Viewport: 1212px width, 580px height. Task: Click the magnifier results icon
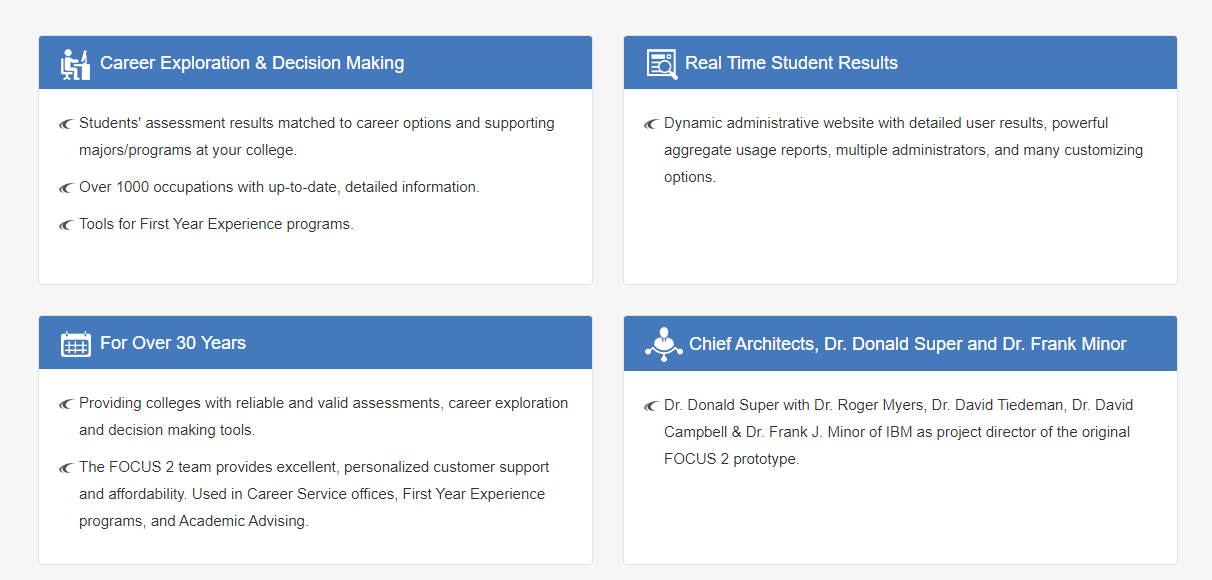661,63
